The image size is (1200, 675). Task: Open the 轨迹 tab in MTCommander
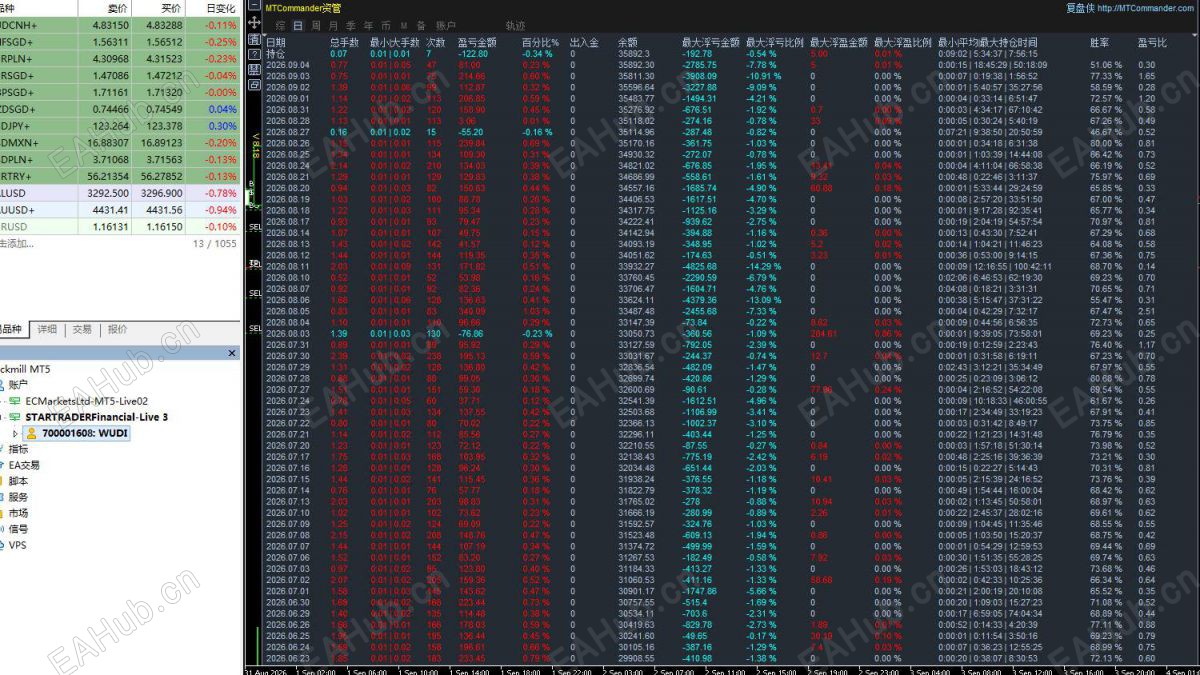click(x=515, y=25)
